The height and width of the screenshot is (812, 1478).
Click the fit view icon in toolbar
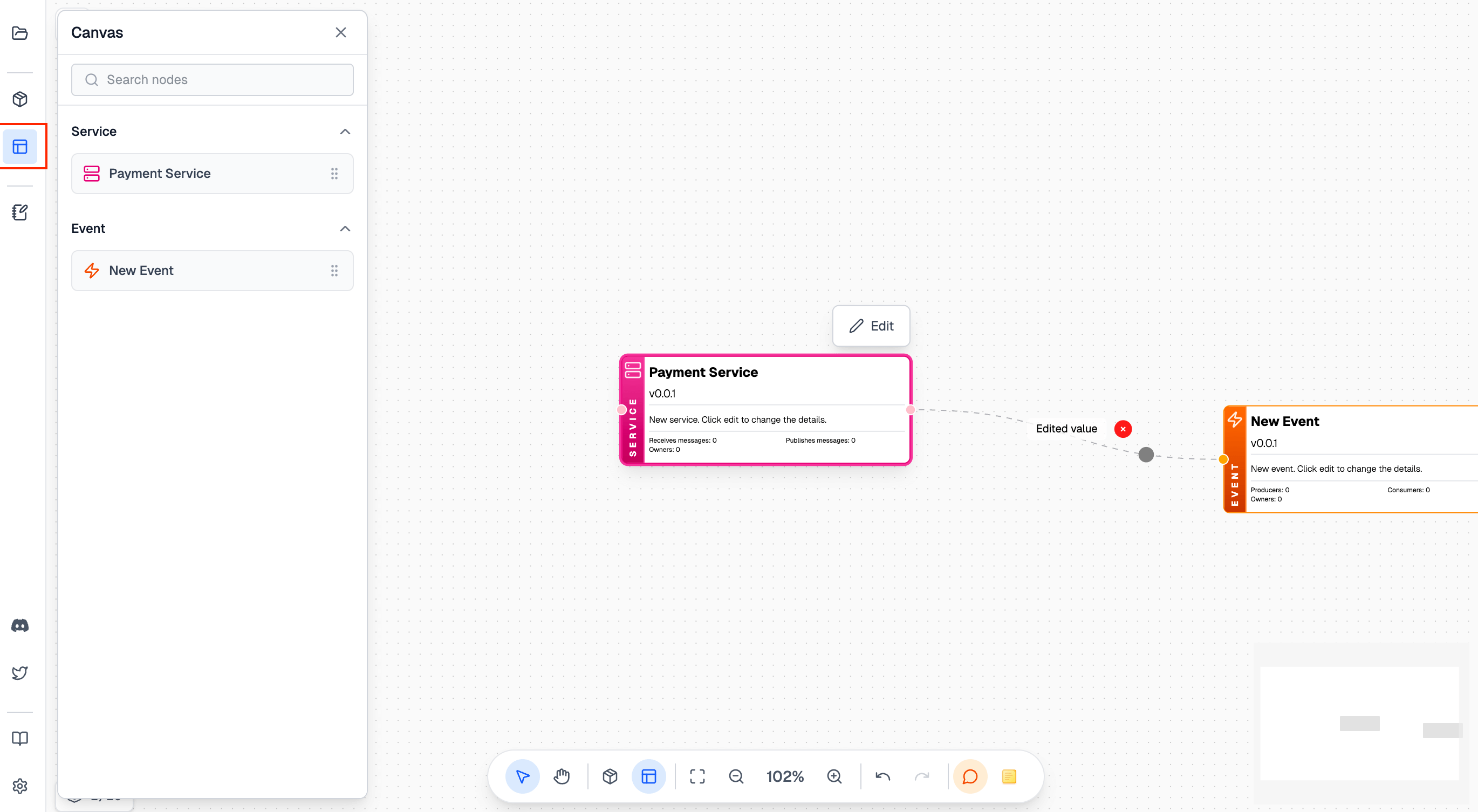[x=696, y=776]
